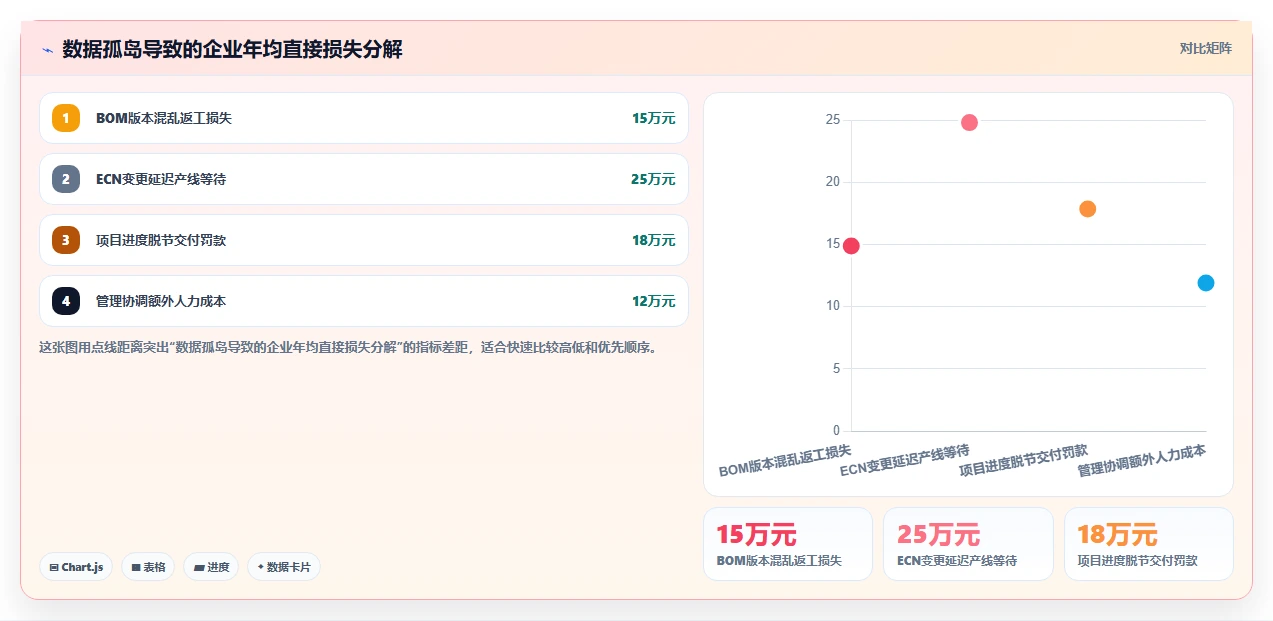Click the 表格 tag
The width and height of the screenshot is (1273, 621).
point(148,567)
